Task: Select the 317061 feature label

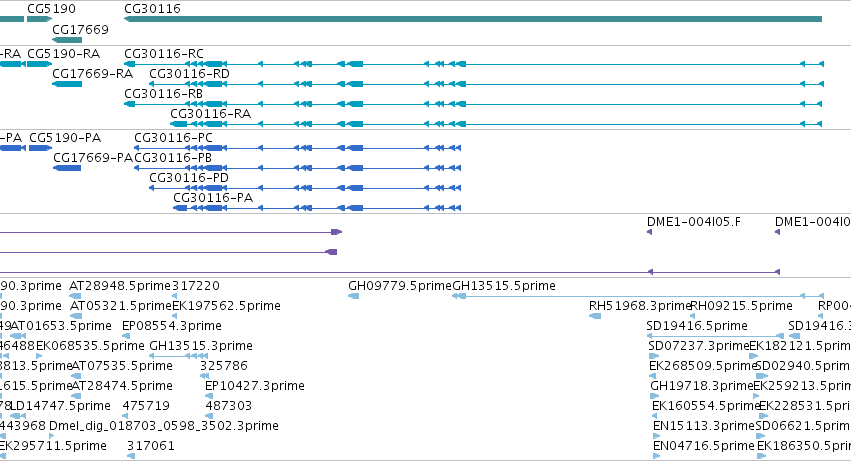Action: [151, 446]
